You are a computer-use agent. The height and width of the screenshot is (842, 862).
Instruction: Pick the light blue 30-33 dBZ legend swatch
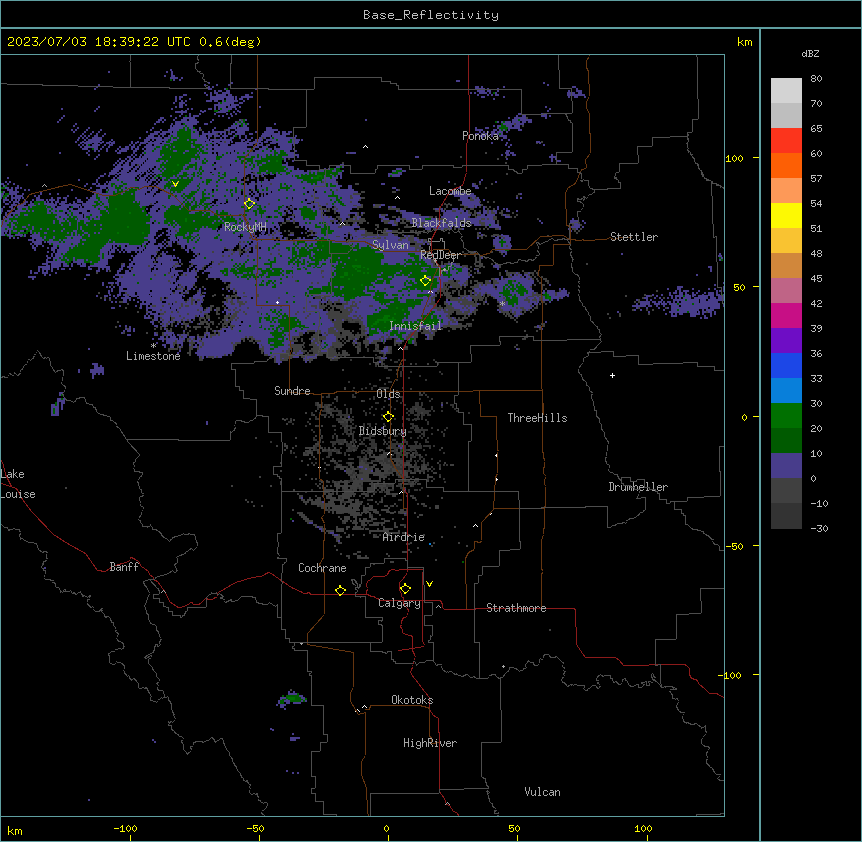pyautogui.click(x=786, y=391)
